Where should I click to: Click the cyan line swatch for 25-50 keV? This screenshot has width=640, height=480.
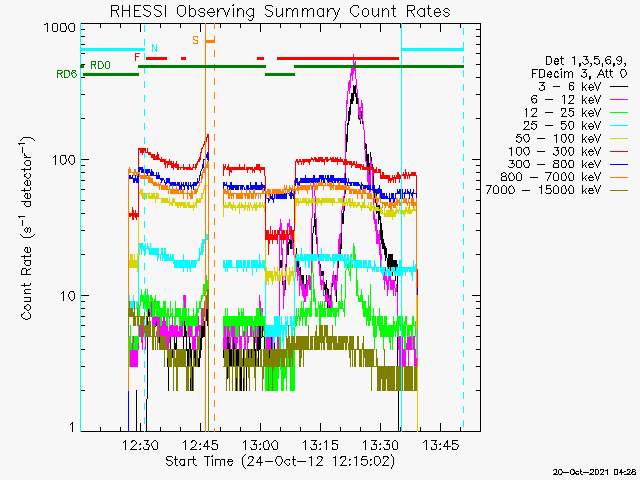[619, 126]
